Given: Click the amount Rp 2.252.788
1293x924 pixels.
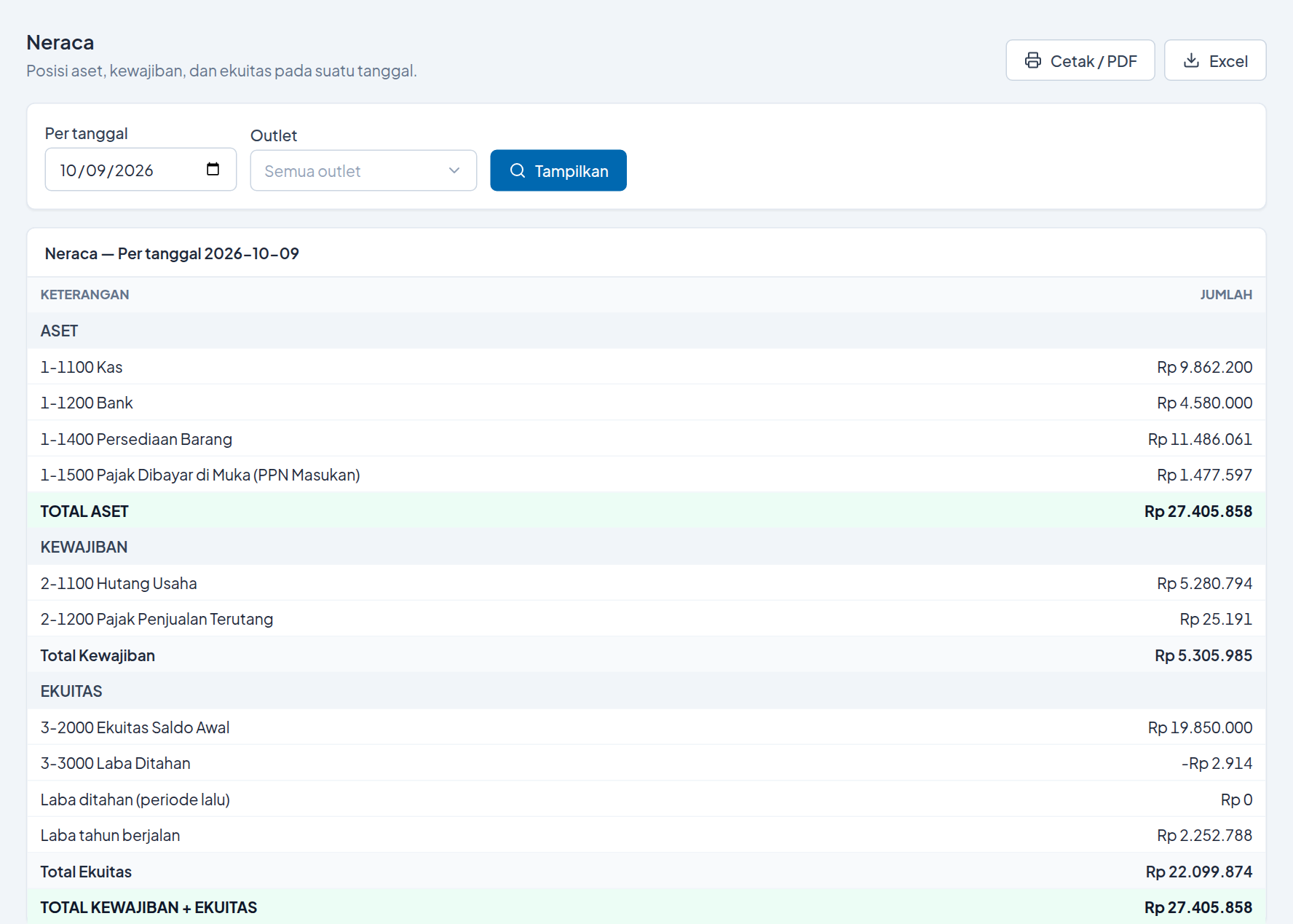Looking at the screenshot, I should (x=1204, y=835).
